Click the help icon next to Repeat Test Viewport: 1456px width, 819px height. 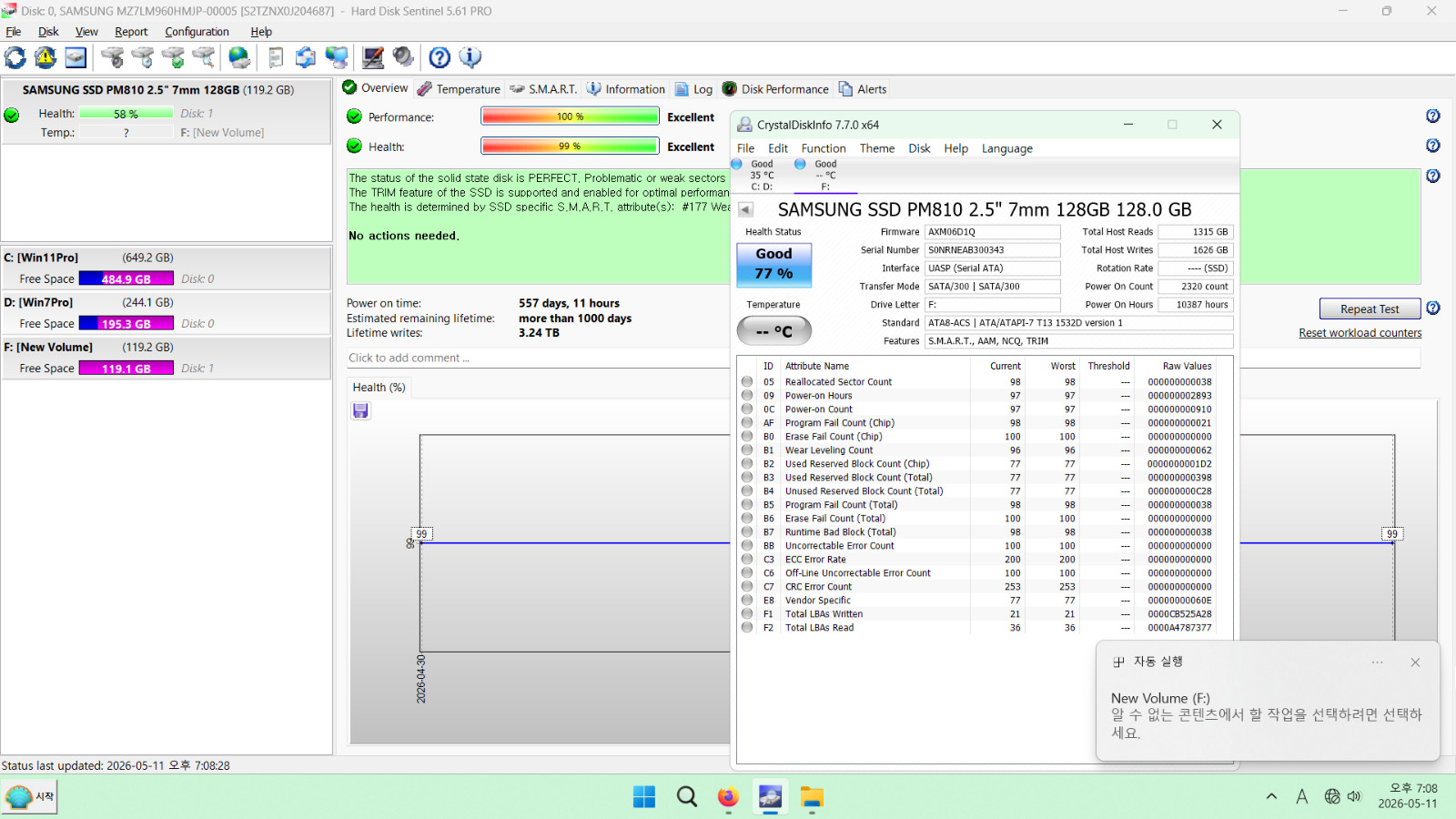(x=1433, y=308)
